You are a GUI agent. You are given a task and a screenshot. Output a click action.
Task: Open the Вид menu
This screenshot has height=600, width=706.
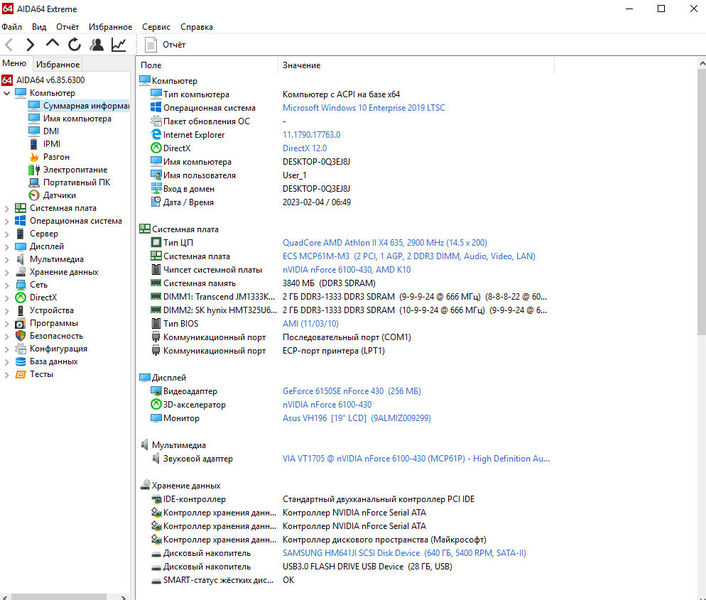tap(39, 27)
